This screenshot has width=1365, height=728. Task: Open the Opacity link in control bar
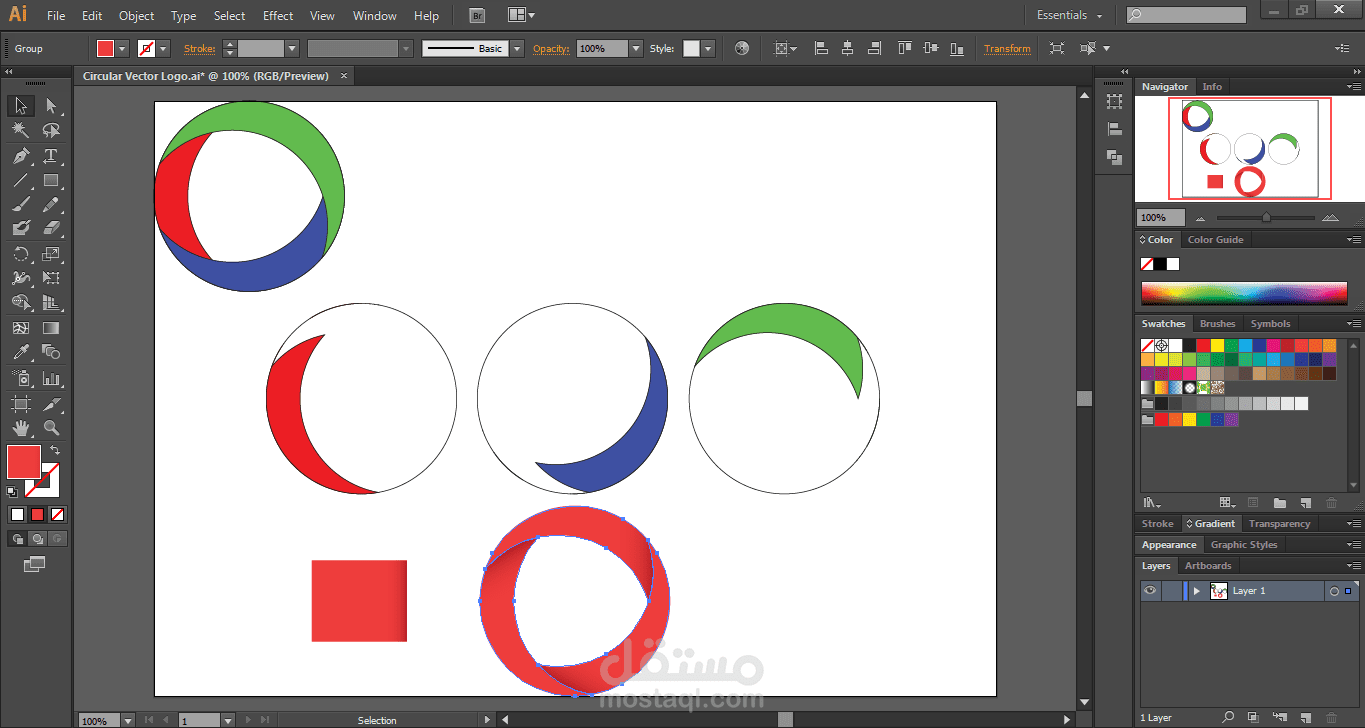pos(551,48)
